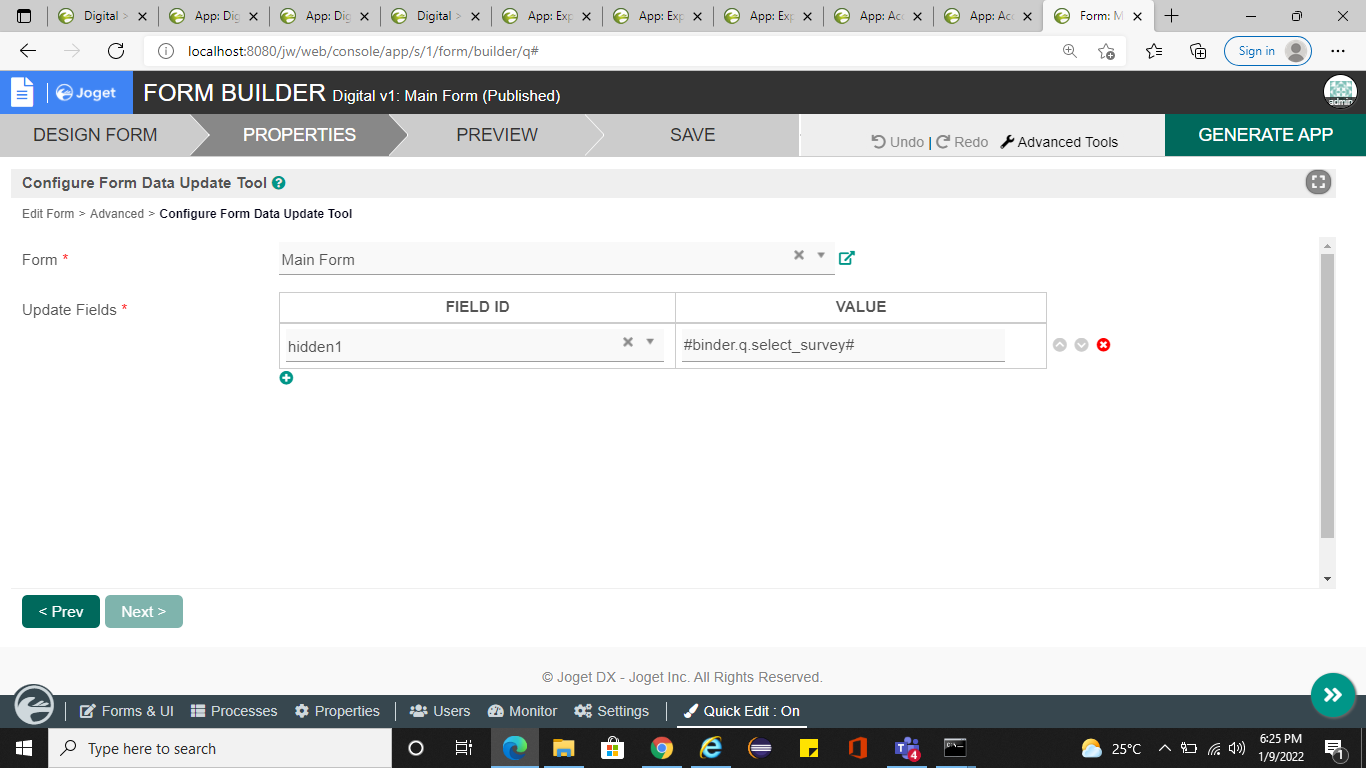
Task: Clear the Main Form selection
Action: [799, 255]
